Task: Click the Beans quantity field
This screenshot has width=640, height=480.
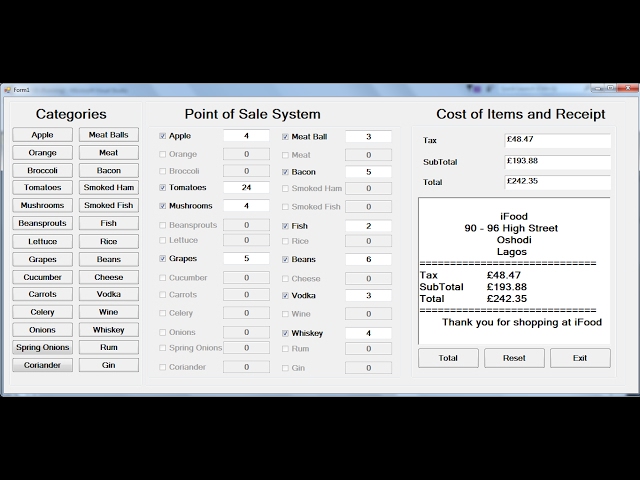Action: tap(369, 259)
